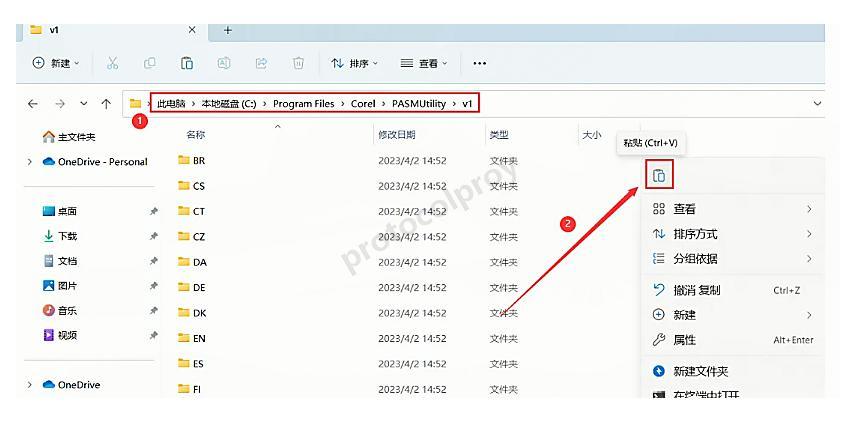The width and height of the screenshot is (856, 422).
Task: Select 下载 in navigation pane
Action: pyautogui.click(x=60, y=236)
